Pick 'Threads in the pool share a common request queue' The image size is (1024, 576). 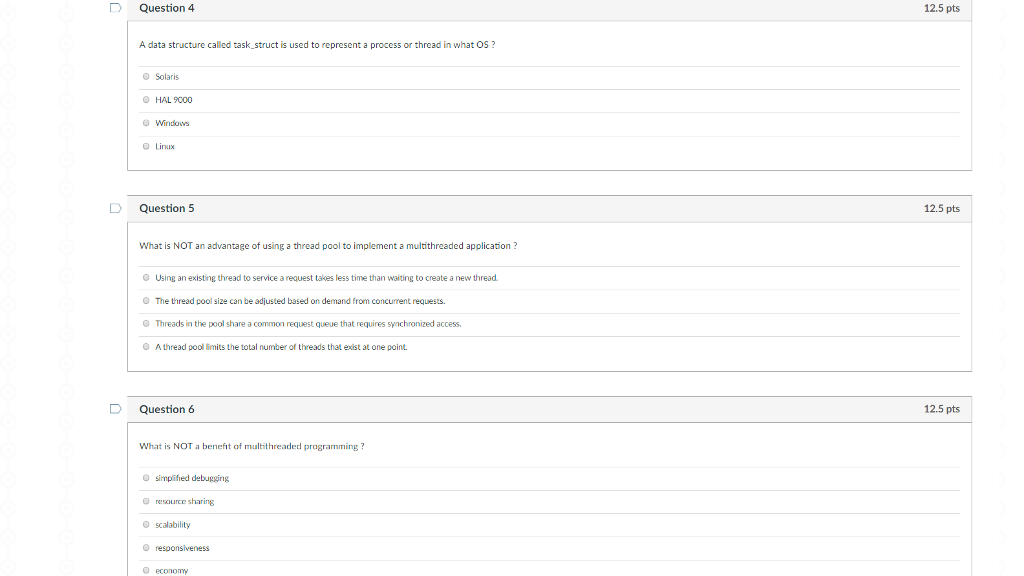click(146, 324)
